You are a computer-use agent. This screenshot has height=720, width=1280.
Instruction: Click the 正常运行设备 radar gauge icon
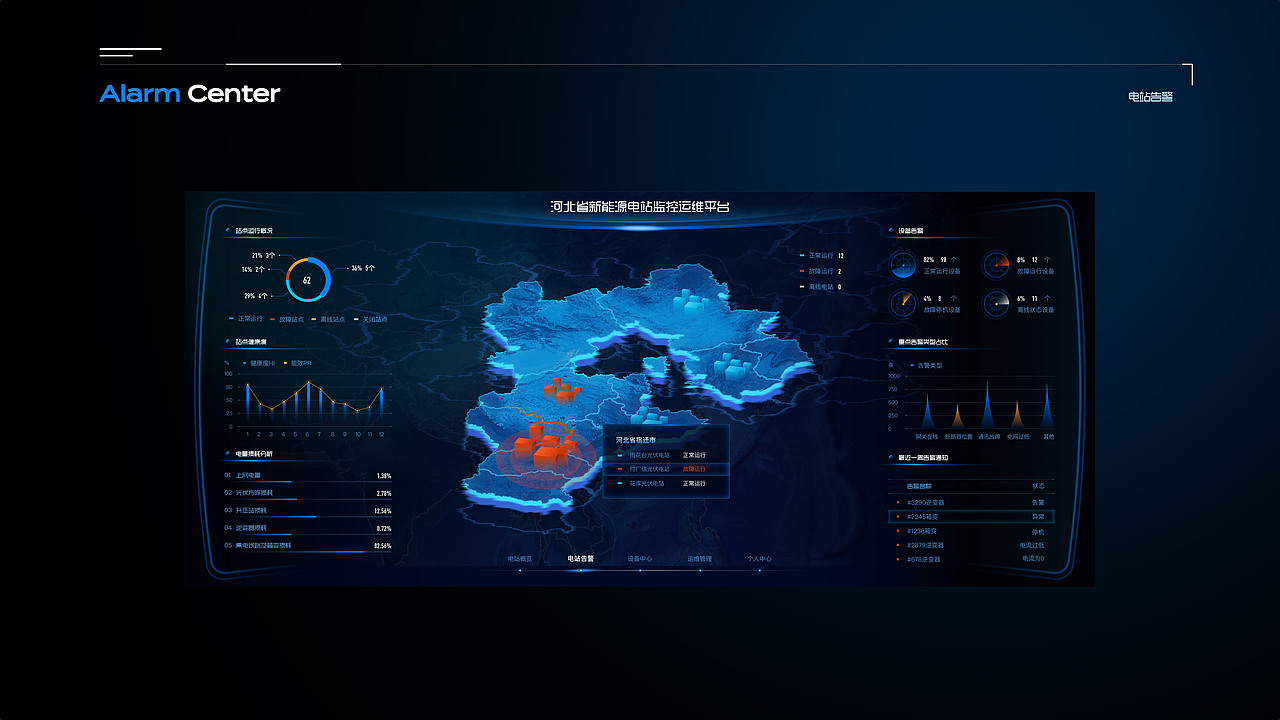pyautogui.click(x=903, y=265)
